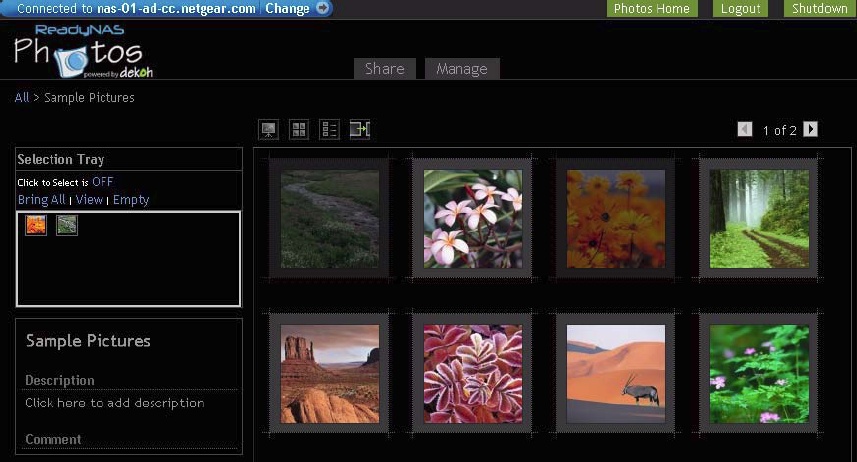Open the orange flowers photo
The height and width of the screenshot is (462, 857).
[x=616, y=219]
